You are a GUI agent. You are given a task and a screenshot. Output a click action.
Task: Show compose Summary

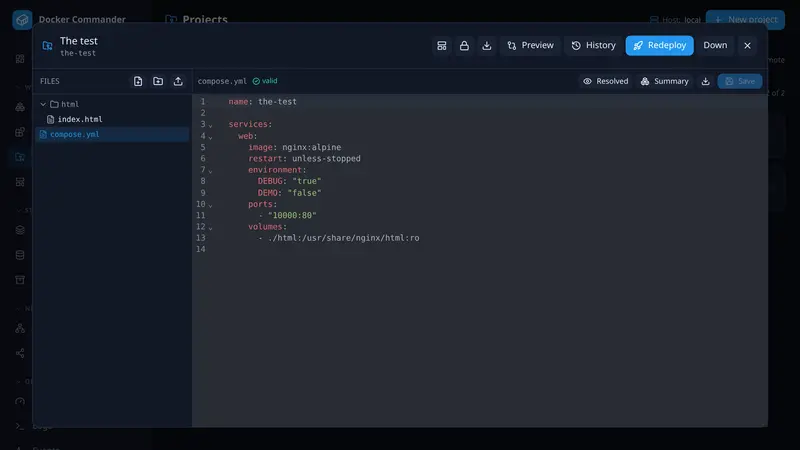tap(664, 81)
